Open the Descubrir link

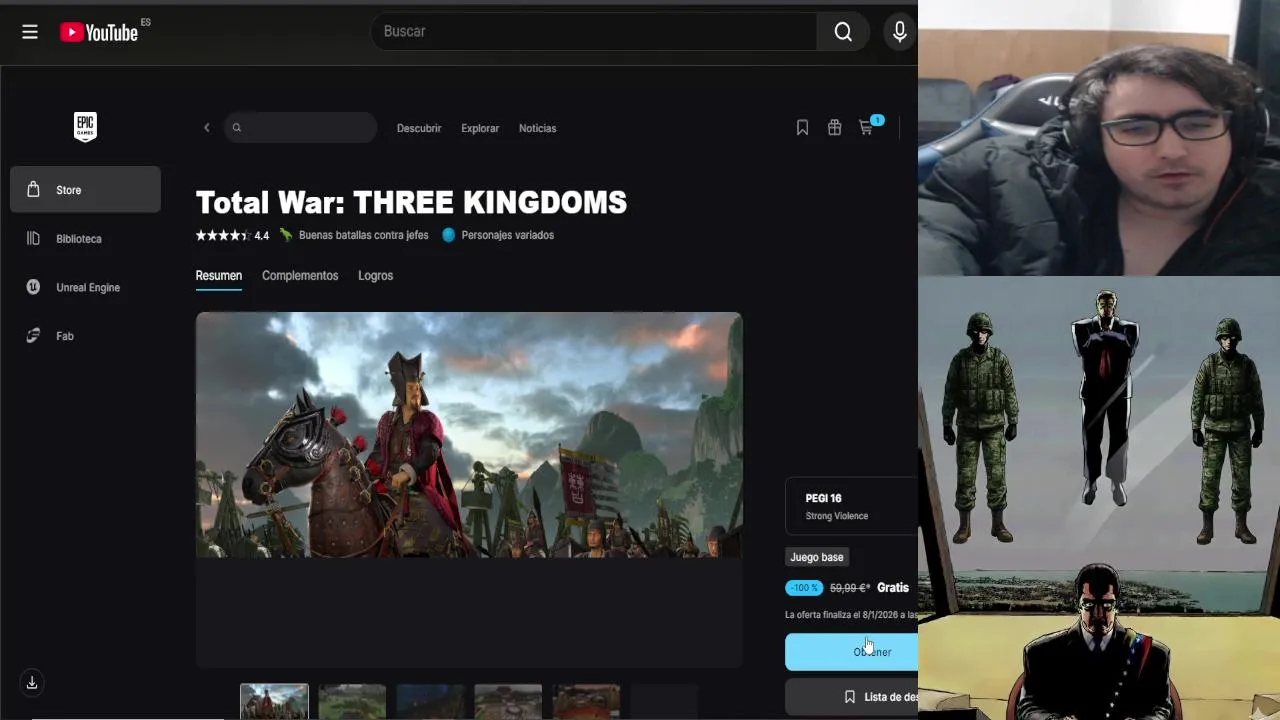[x=419, y=128]
